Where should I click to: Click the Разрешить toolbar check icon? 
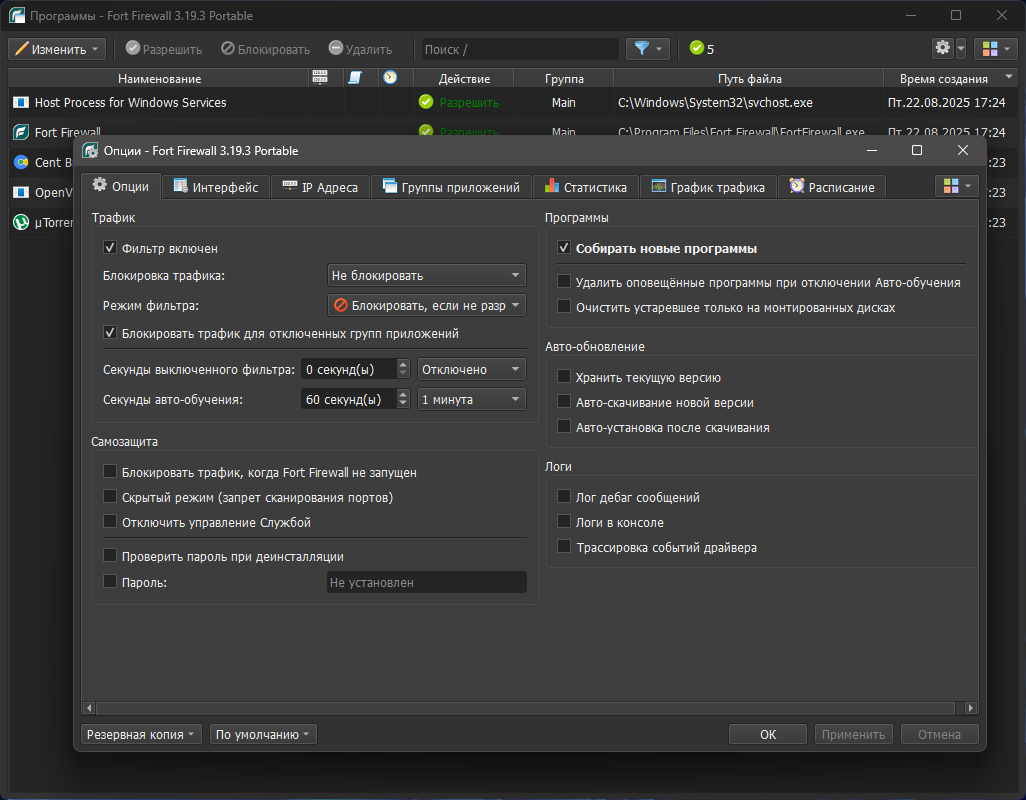coord(133,48)
